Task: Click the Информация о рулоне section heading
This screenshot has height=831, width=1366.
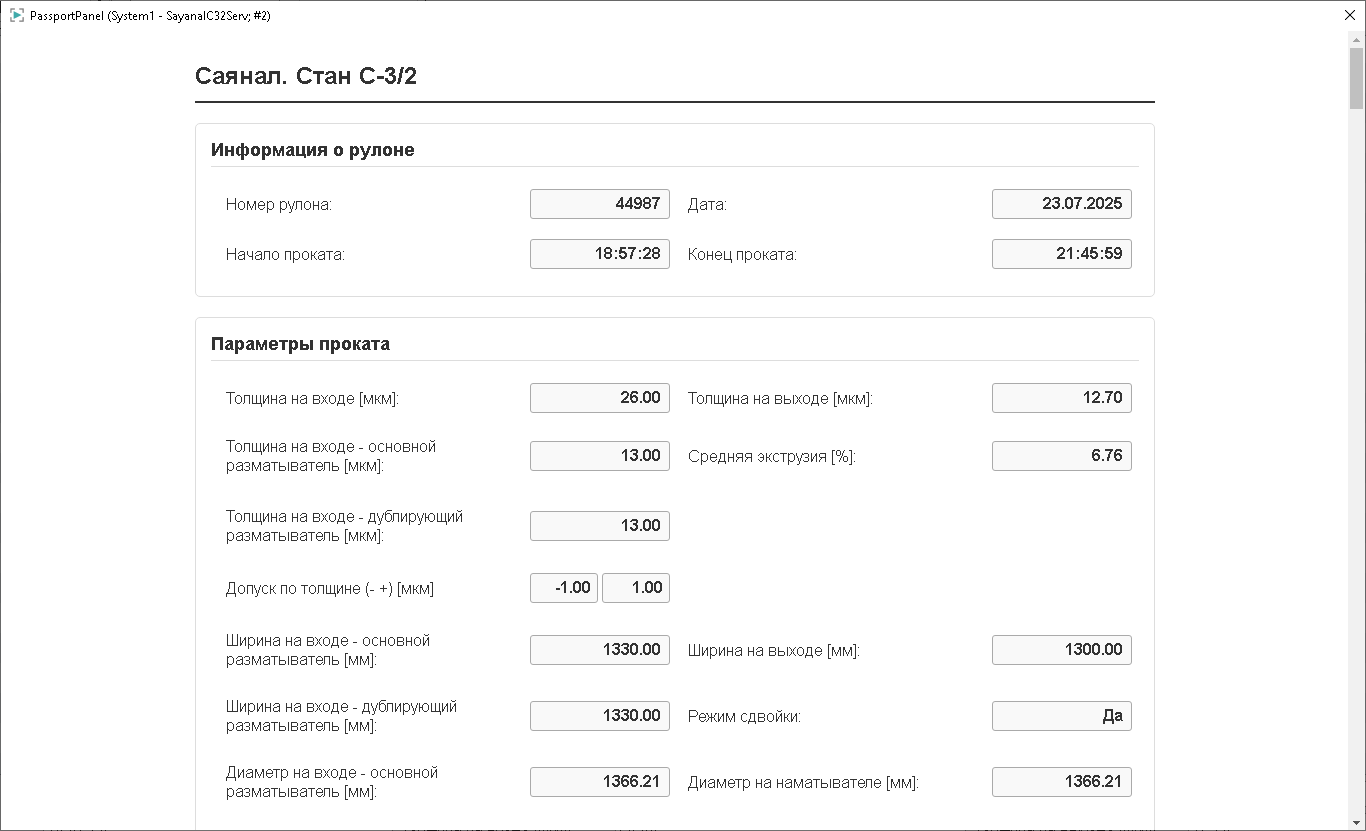Action: [x=312, y=150]
